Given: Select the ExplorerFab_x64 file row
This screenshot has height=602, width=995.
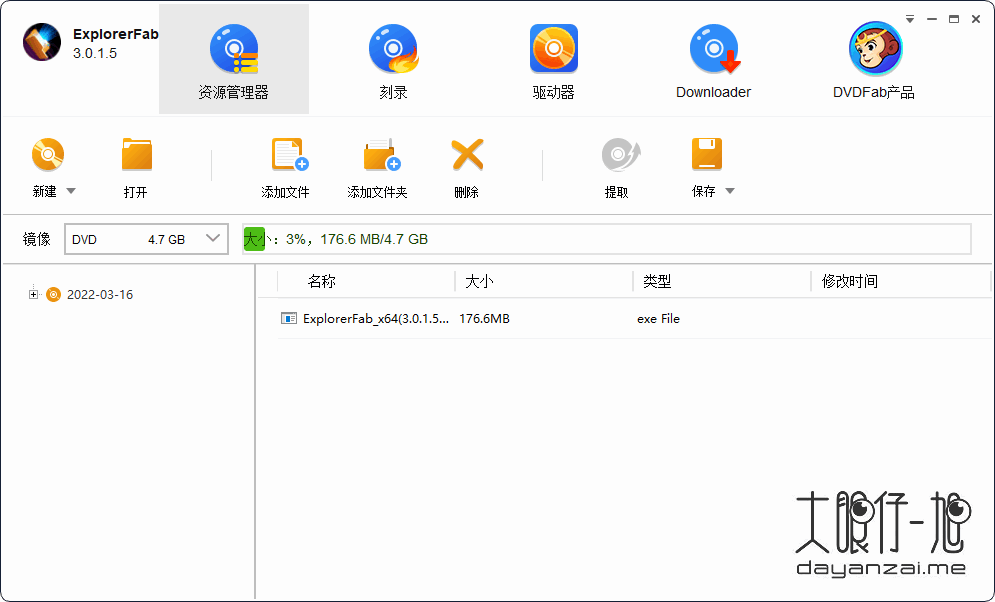Looking at the screenshot, I should point(635,318).
